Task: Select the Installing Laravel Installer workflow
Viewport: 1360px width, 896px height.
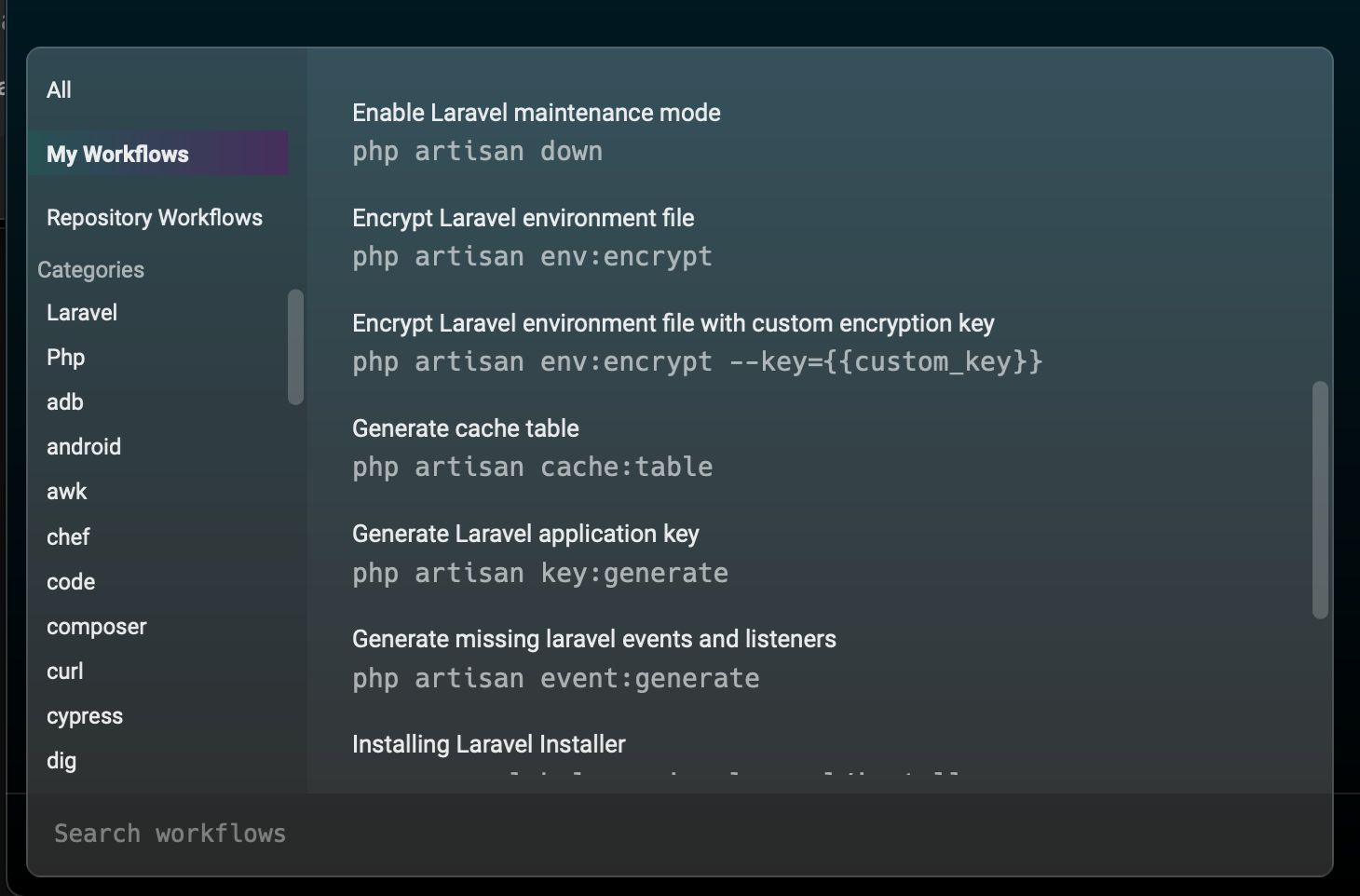Action: [489, 744]
